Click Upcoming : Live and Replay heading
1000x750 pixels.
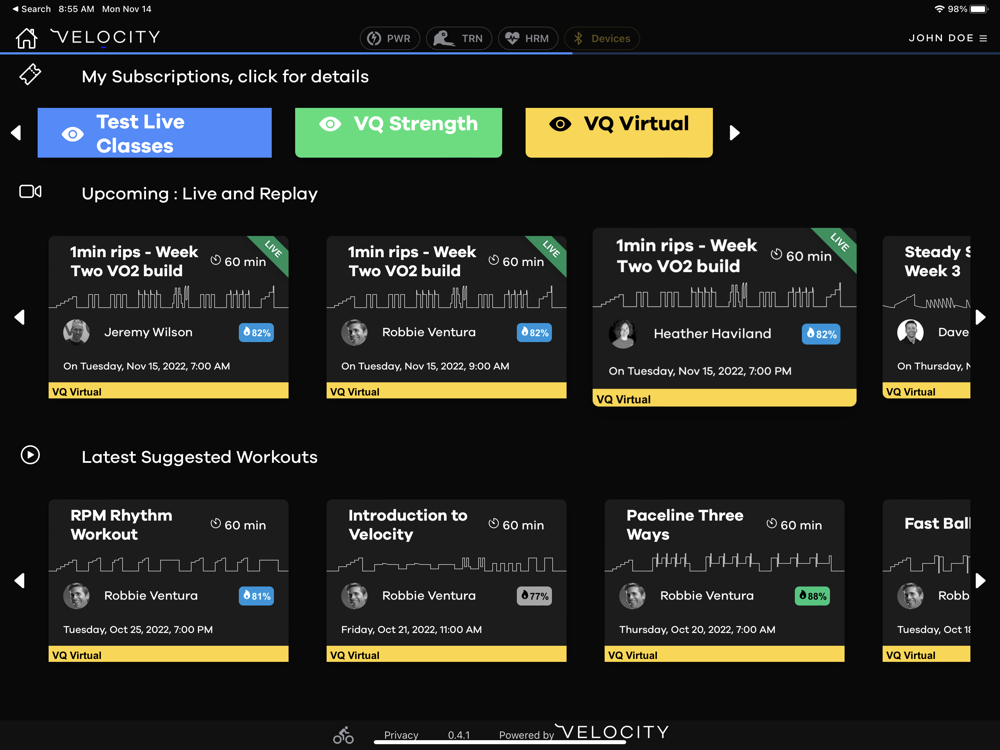pyautogui.click(x=200, y=193)
